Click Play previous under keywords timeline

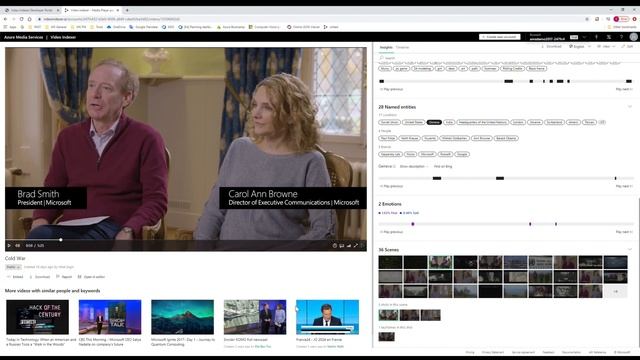[392, 89]
